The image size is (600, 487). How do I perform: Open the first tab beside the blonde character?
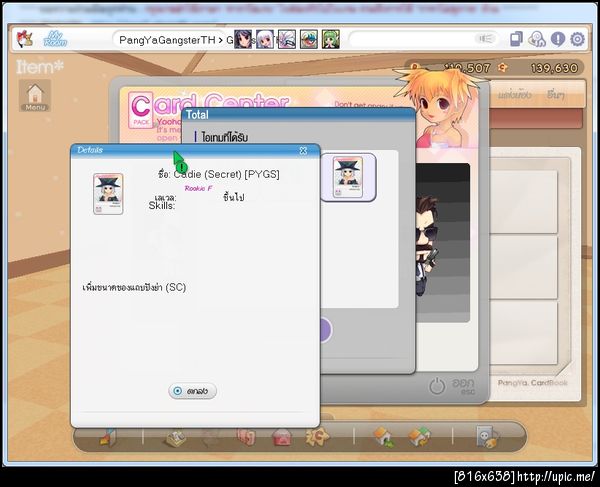click(x=514, y=94)
